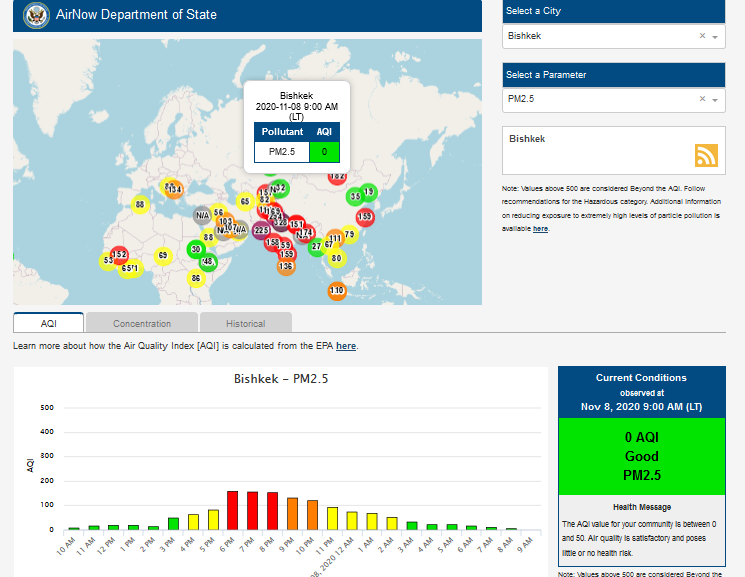Image resolution: width=745 pixels, height=577 pixels.
Task: Follow the EPA 'here' link about AQI calculation
Action: pos(345,346)
